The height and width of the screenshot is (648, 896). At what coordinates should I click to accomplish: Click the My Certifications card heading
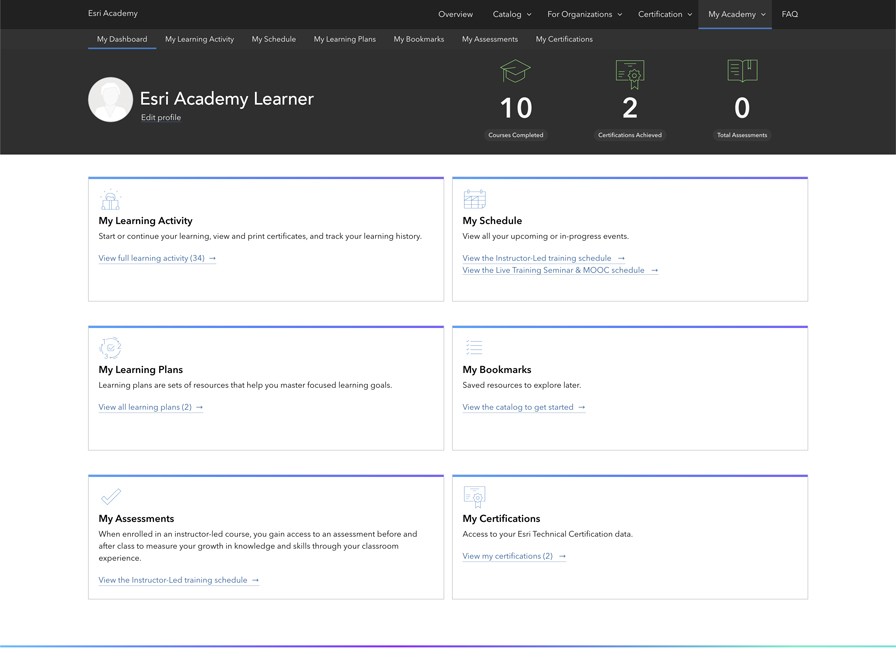(501, 519)
